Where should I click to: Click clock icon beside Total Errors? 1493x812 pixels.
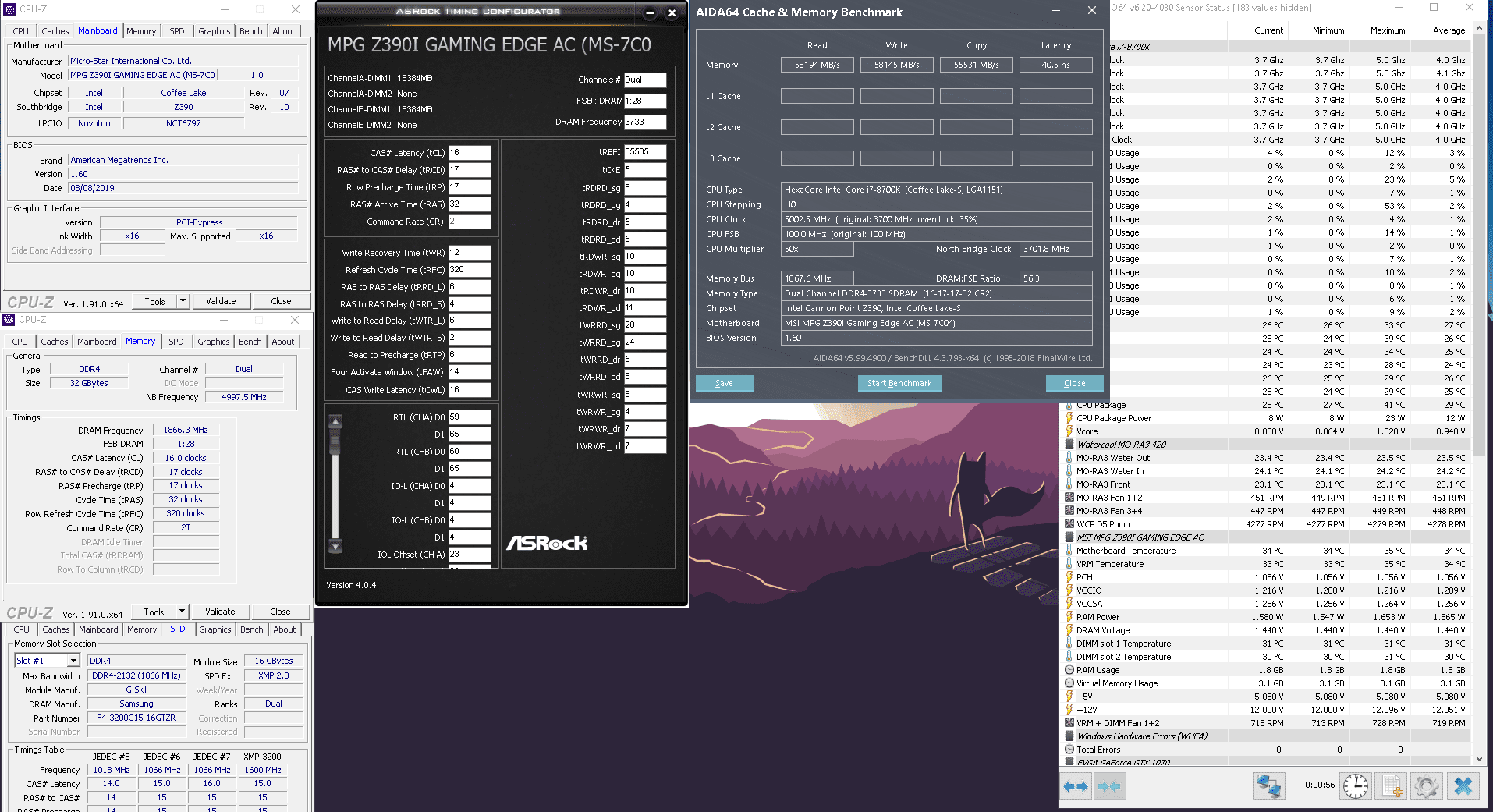(1069, 750)
